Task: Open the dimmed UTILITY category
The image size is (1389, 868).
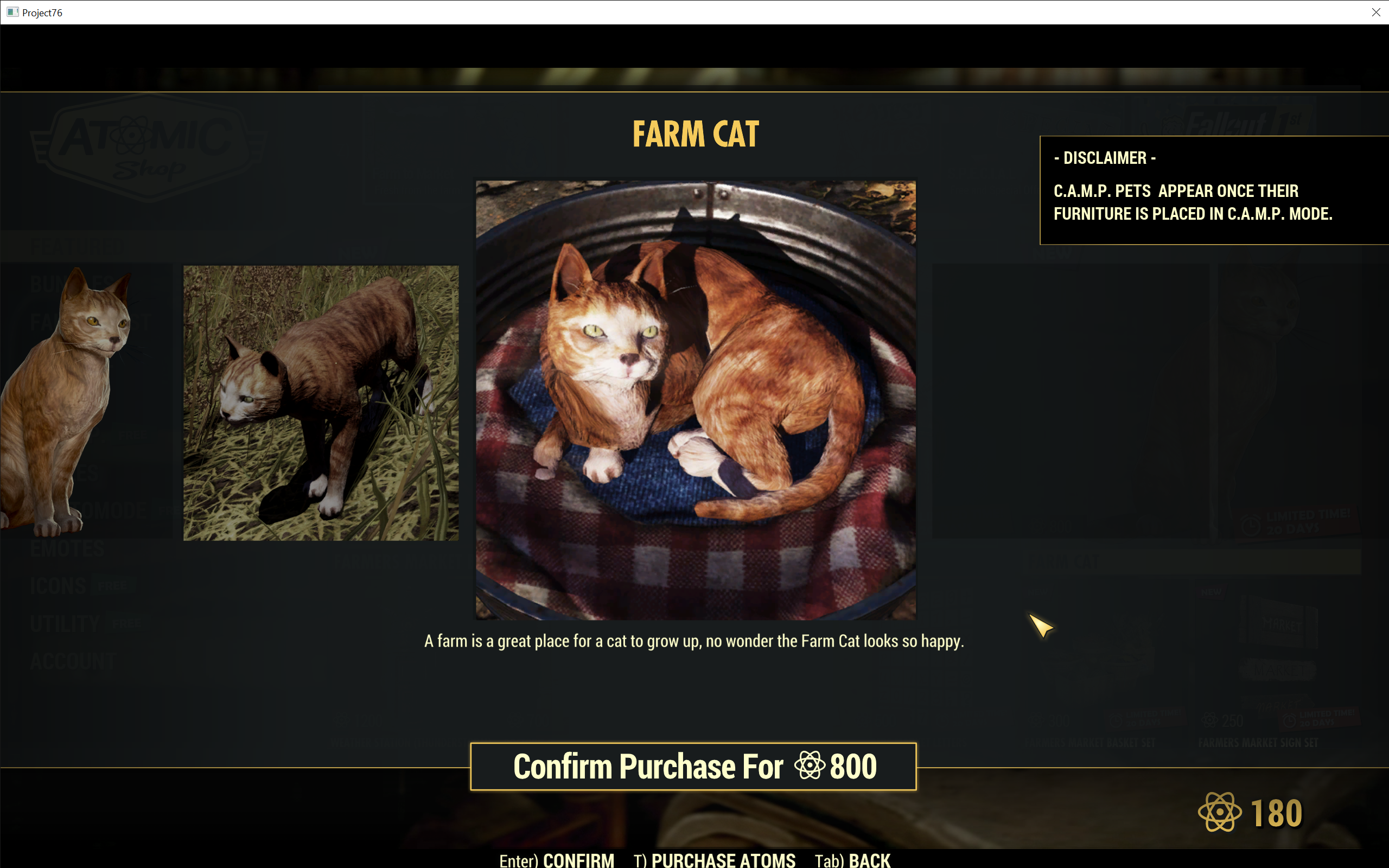Action: 65,623
